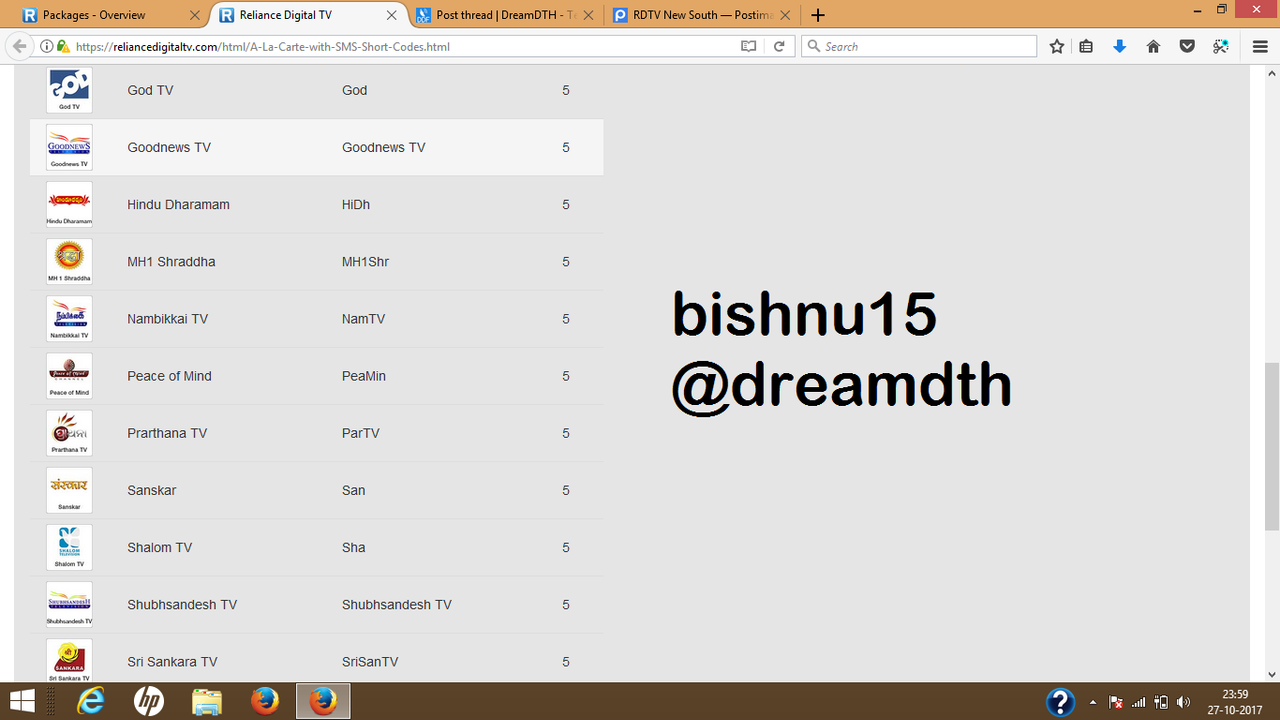1280x720 pixels.
Task: Open the Firefox hamburger menu
Action: 1260,46
